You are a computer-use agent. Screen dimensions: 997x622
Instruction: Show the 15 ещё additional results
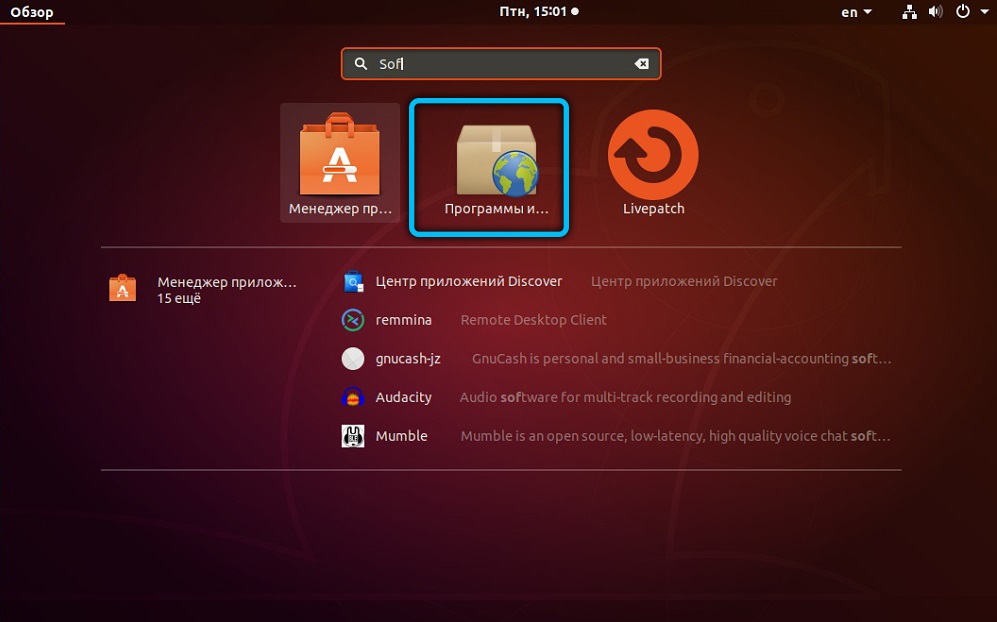tap(179, 298)
